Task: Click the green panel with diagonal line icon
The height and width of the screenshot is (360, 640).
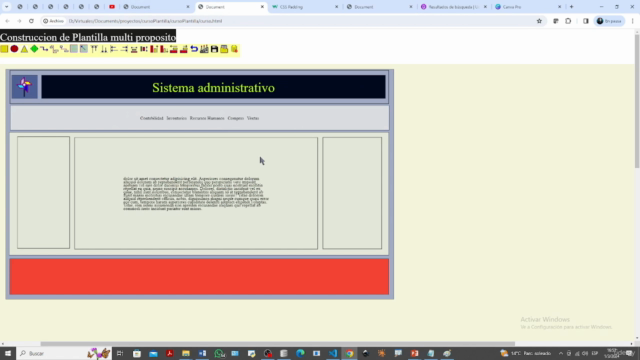Action: click(84, 49)
